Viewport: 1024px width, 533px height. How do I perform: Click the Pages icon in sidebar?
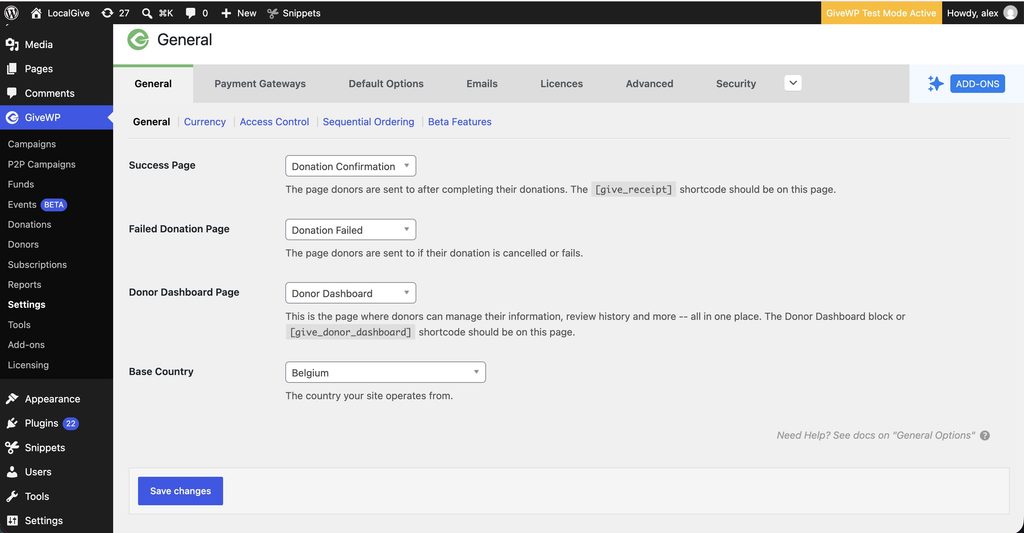(x=12, y=69)
